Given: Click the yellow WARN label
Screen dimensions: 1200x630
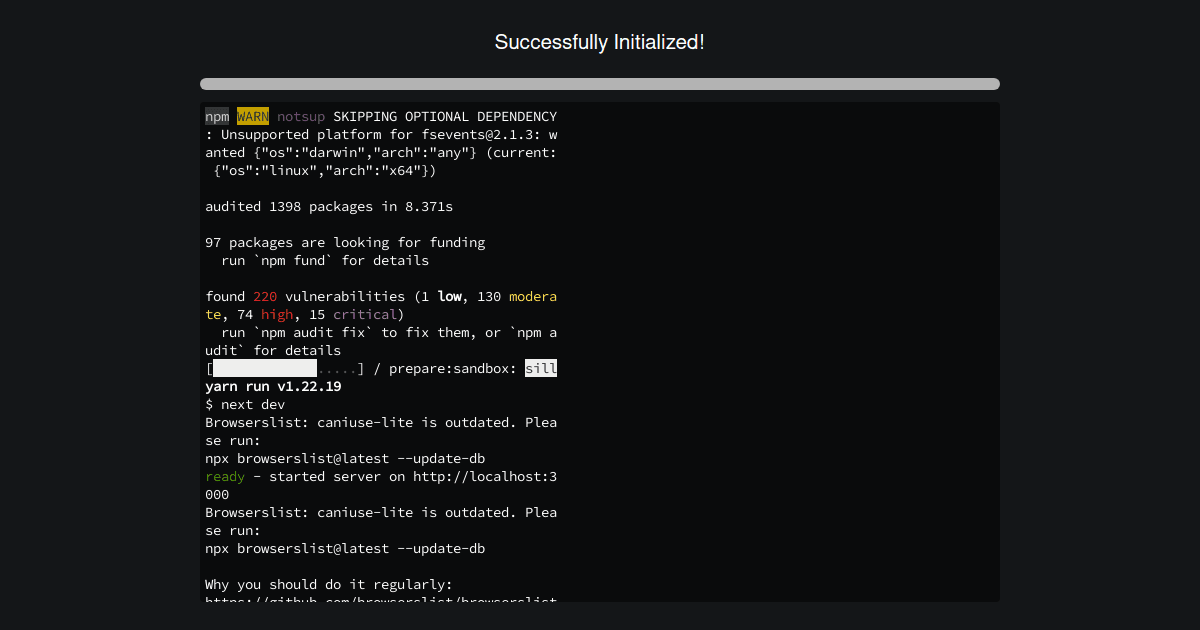Looking at the screenshot, I should [252, 116].
